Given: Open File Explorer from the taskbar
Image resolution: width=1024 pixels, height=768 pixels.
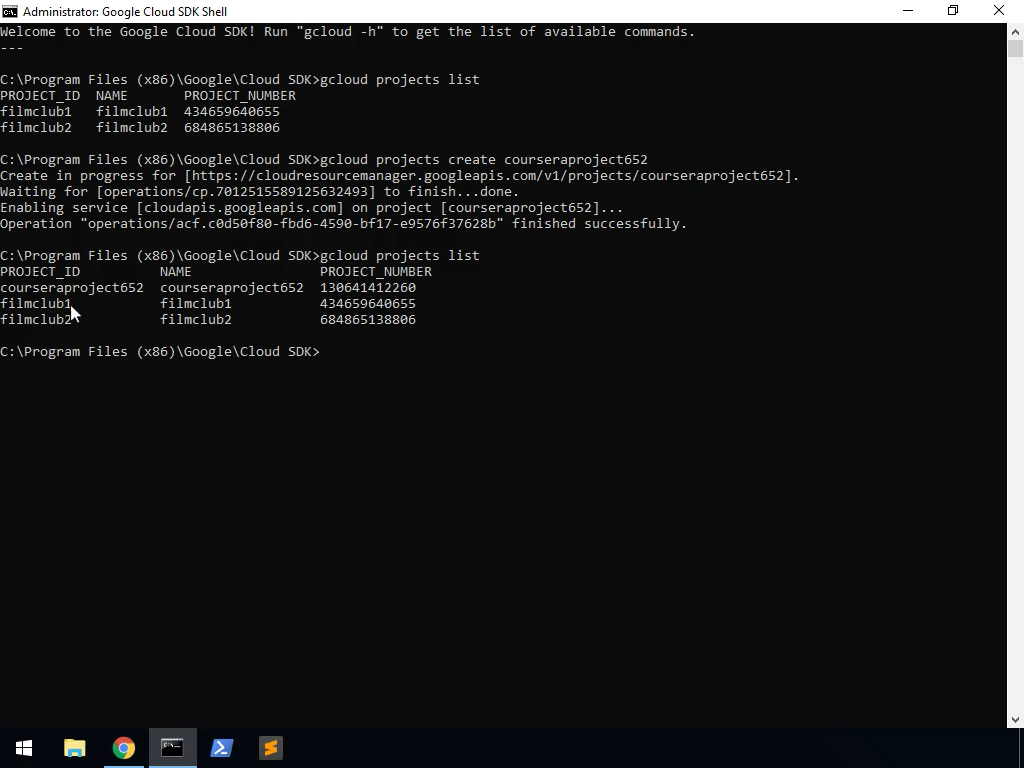Looking at the screenshot, I should [x=74, y=748].
